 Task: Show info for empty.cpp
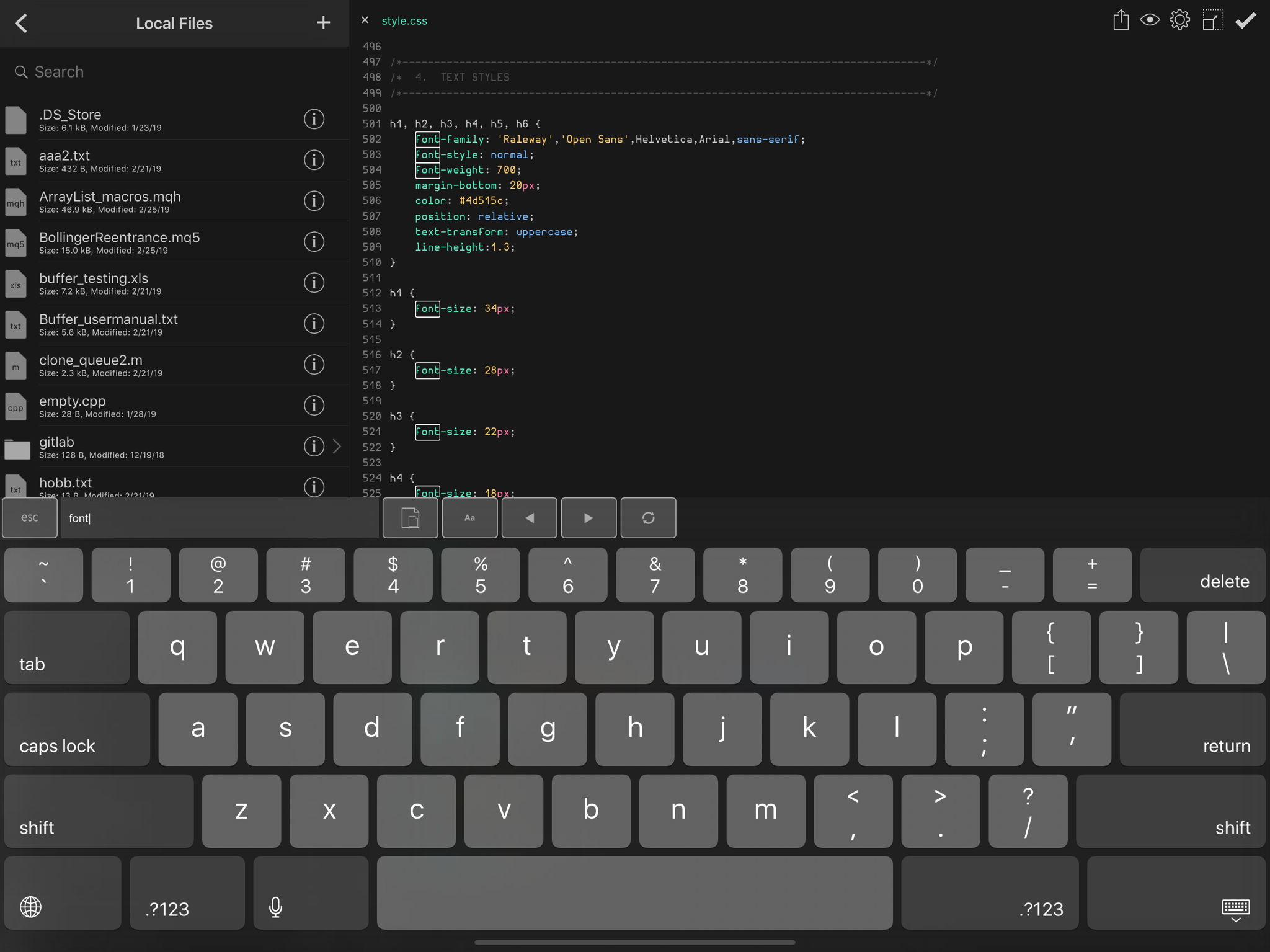[314, 406]
